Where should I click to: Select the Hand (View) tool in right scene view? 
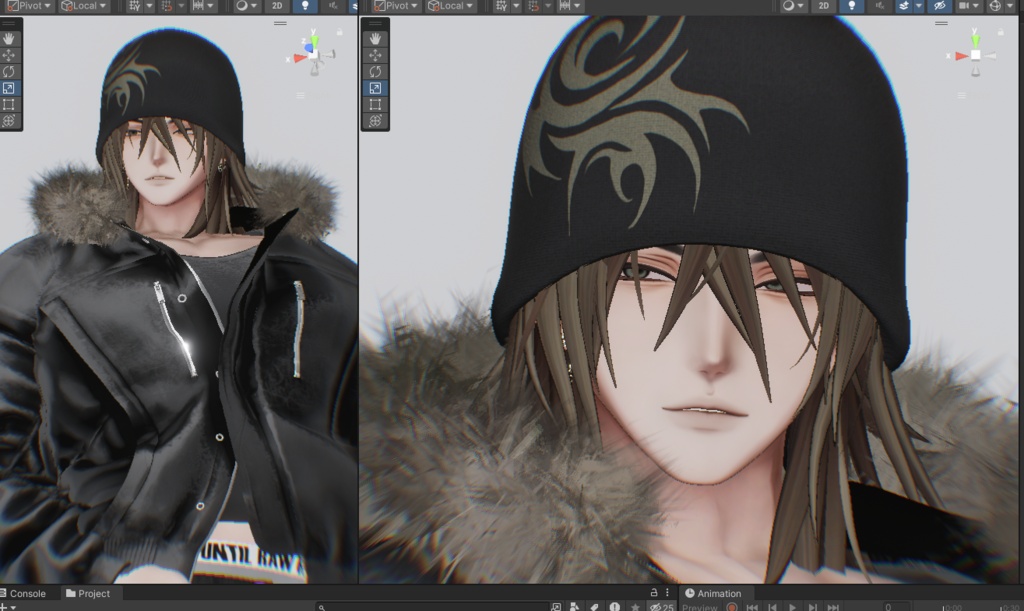point(375,39)
